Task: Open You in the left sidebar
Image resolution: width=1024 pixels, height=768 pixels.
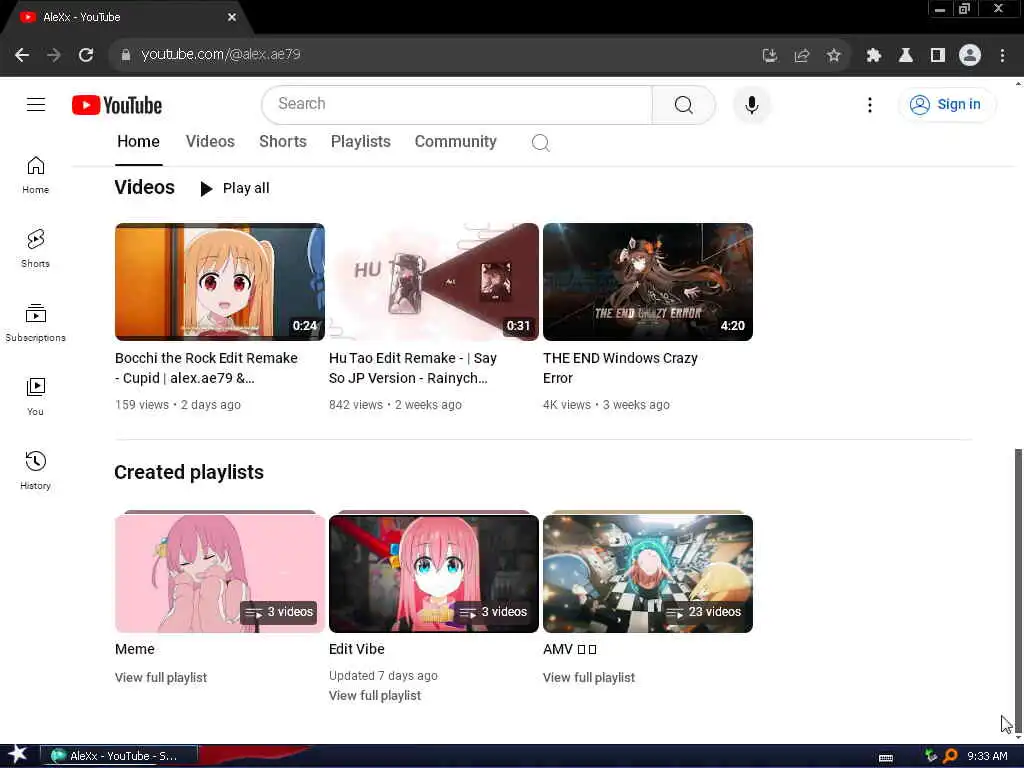Action: point(35,396)
